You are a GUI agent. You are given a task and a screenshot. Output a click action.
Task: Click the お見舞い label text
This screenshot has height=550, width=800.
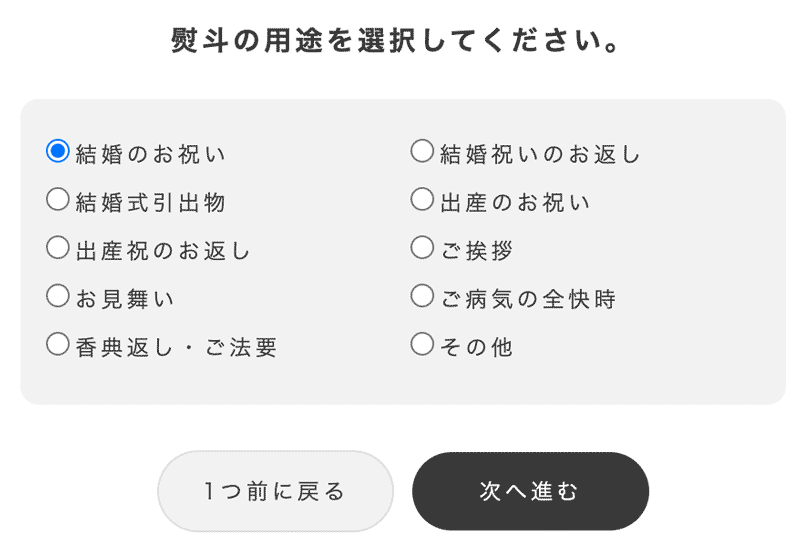(x=126, y=299)
